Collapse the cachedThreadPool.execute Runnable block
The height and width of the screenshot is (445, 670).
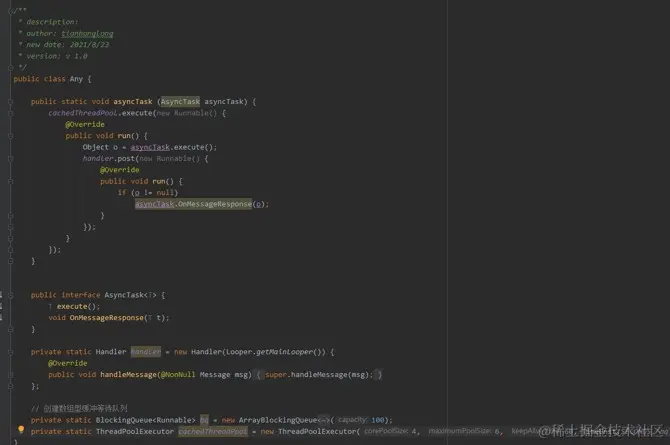(x=10, y=113)
